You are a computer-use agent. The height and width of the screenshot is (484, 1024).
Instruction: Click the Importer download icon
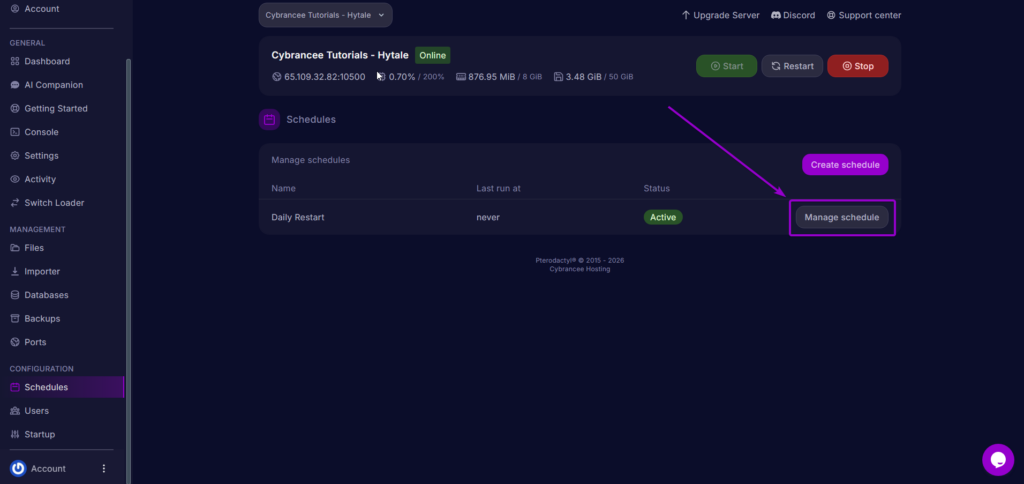point(15,271)
